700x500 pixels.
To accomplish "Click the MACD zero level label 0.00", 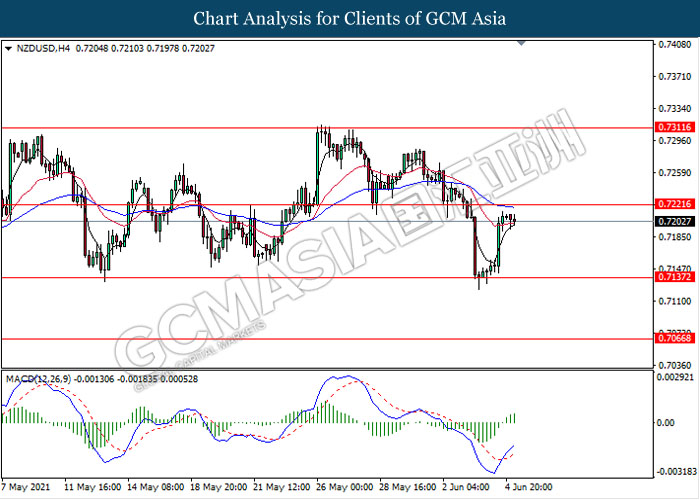I will pos(666,423).
